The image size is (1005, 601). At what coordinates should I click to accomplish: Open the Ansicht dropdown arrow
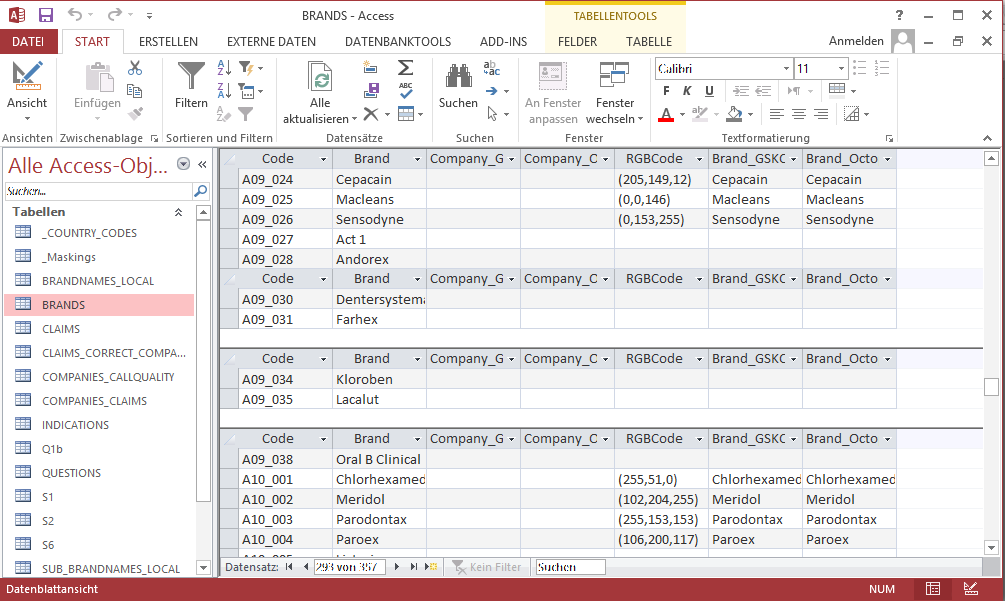tap(27, 119)
